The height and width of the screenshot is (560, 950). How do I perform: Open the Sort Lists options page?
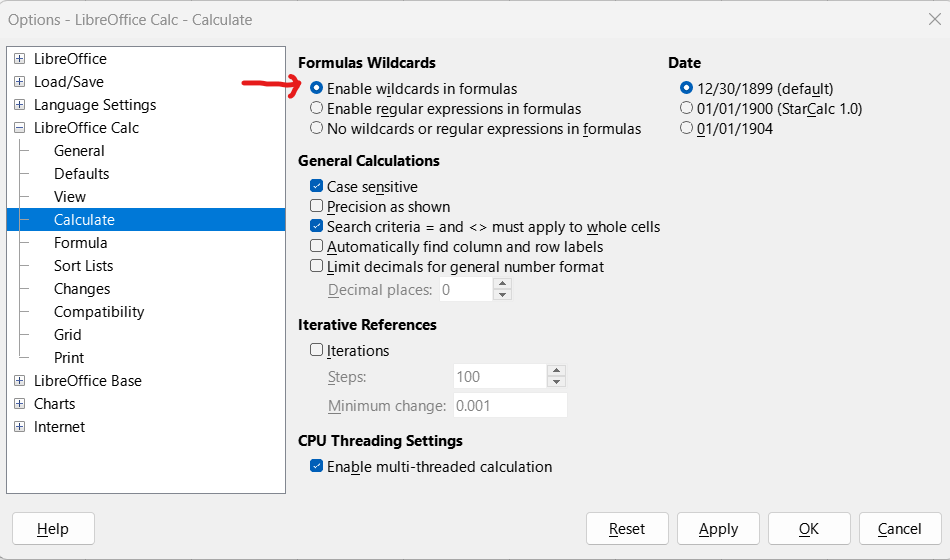tap(83, 266)
